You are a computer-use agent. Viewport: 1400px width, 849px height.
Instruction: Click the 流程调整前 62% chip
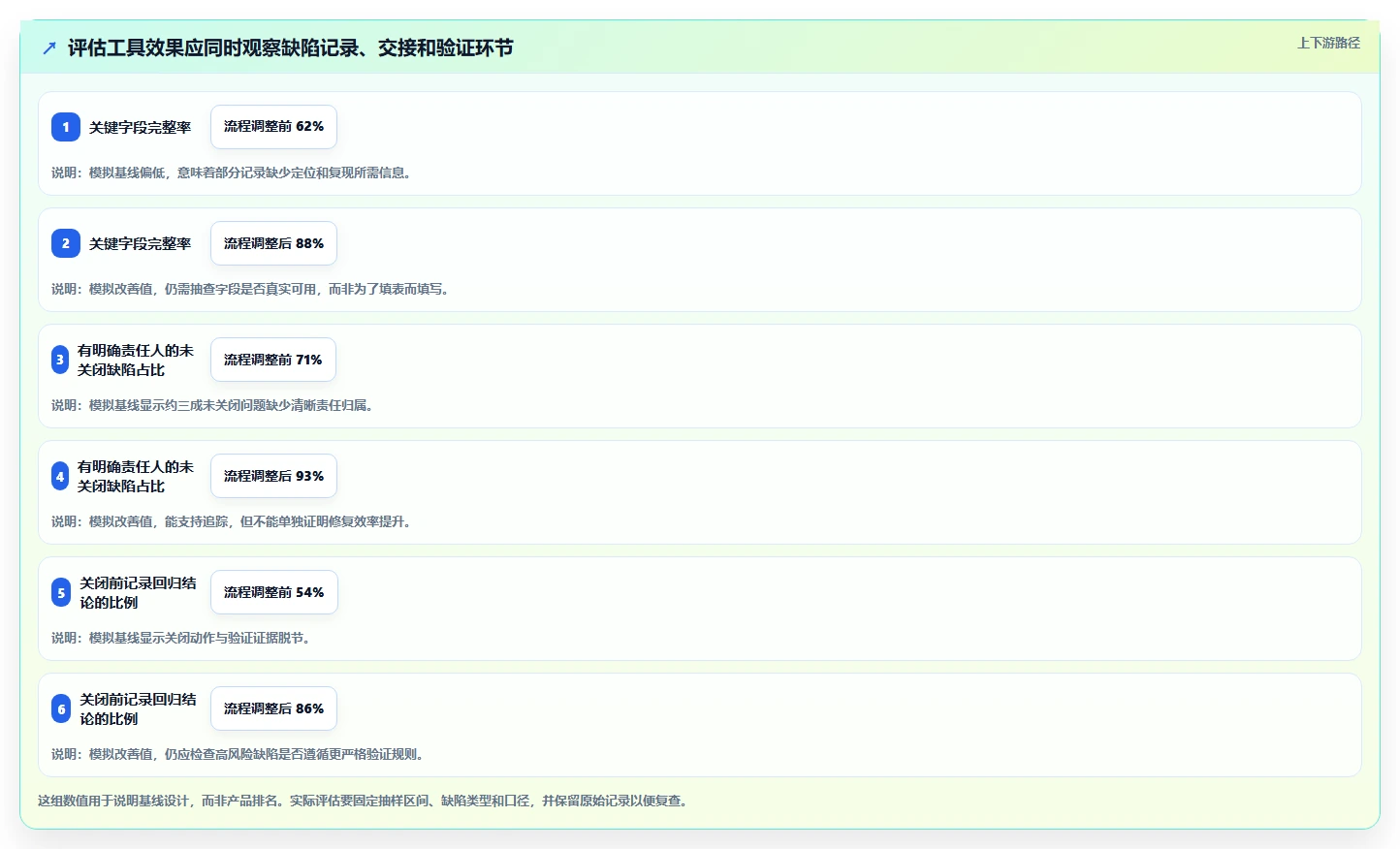pos(273,127)
